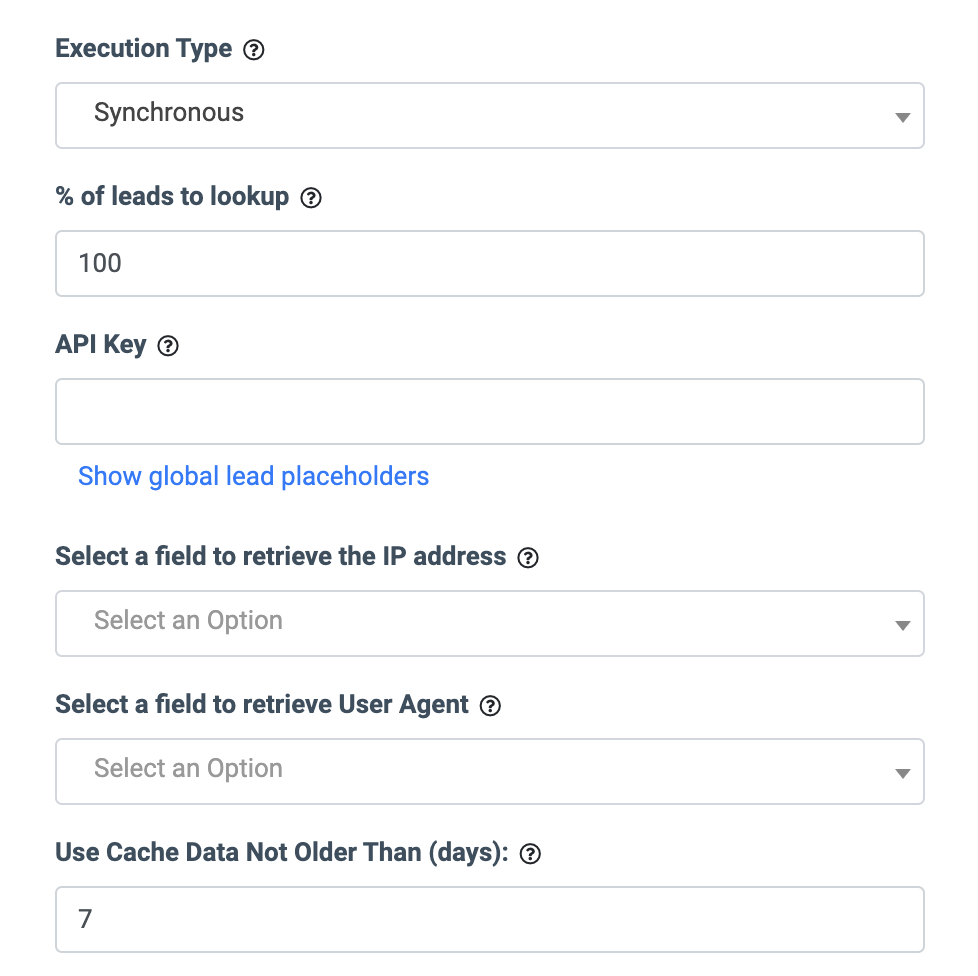The image size is (978, 976).
Task: Click "Use Cache Data Not Older Than" label
Action: click(x=283, y=853)
